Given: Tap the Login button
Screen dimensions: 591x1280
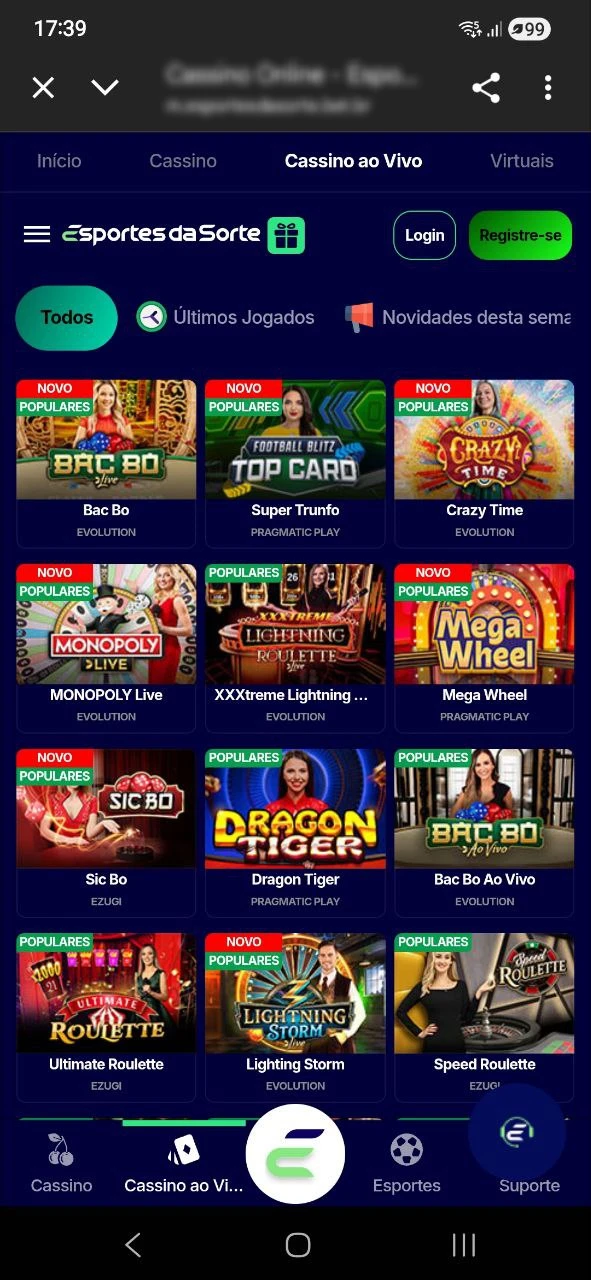Looking at the screenshot, I should [424, 236].
